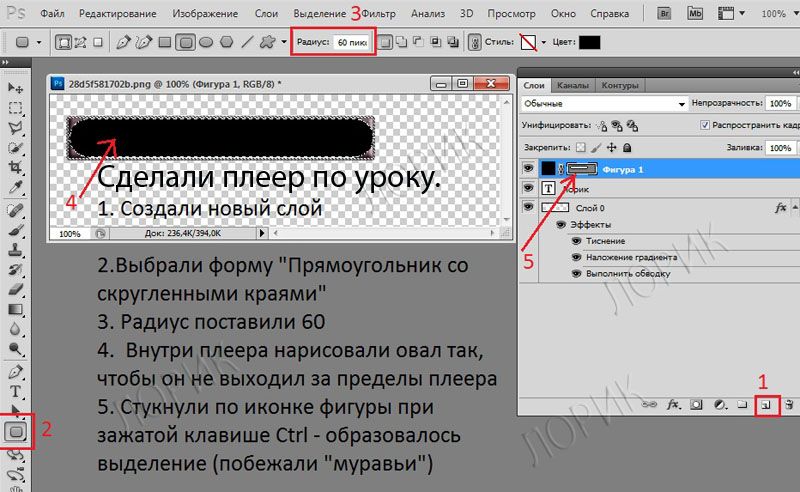Add a layer mask

(696, 406)
